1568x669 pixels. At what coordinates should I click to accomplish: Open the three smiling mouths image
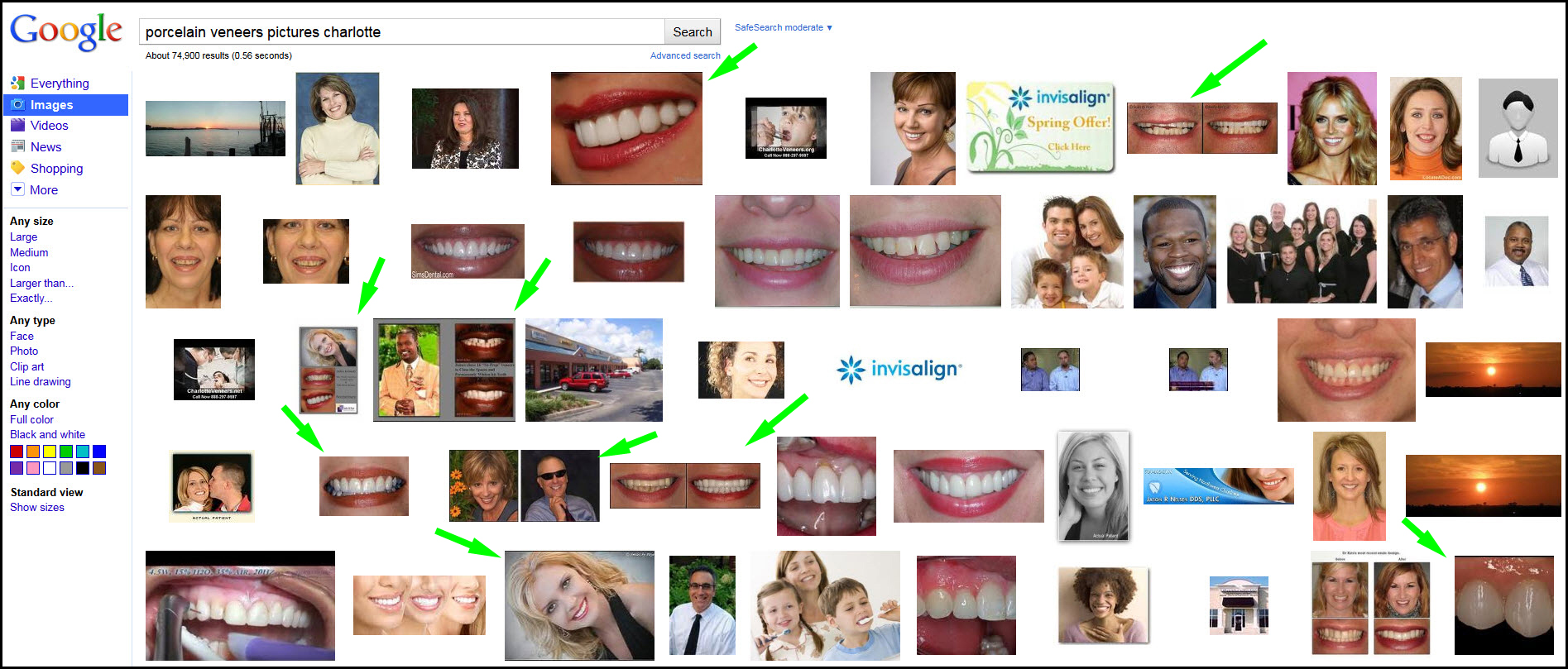coord(420,605)
